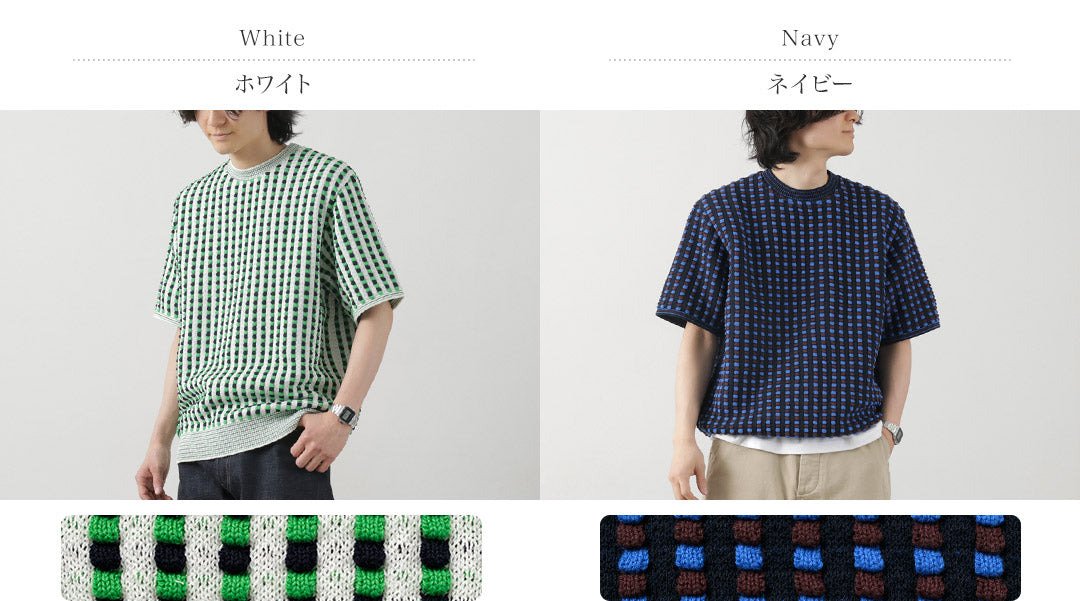The width and height of the screenshot is (1080, 601).
Task: Click the White color heading
Action: (x=272, y=38)
